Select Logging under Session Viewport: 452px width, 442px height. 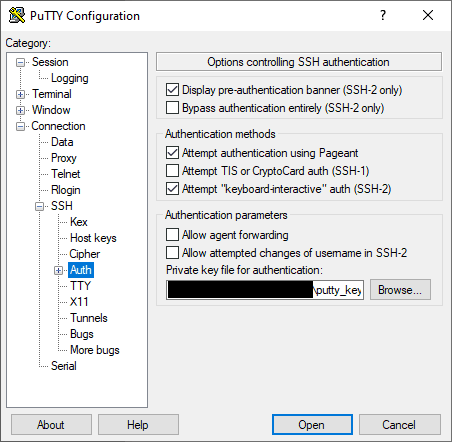coord(70,78)
